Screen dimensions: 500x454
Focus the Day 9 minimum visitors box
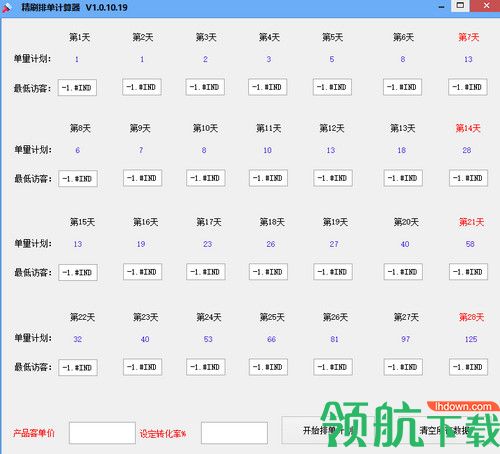pos(142,178)
